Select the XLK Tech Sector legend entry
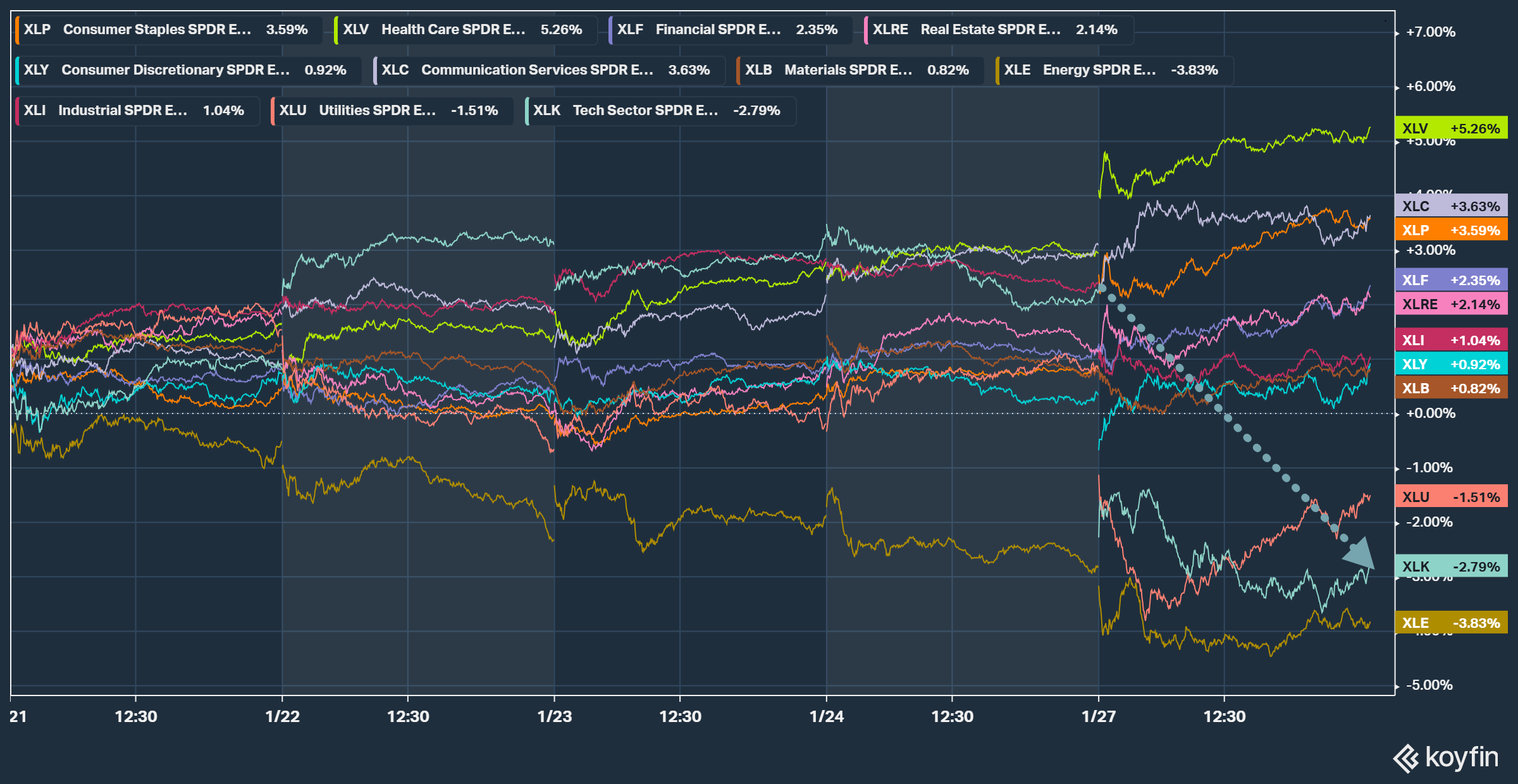 tap(660, 111)
